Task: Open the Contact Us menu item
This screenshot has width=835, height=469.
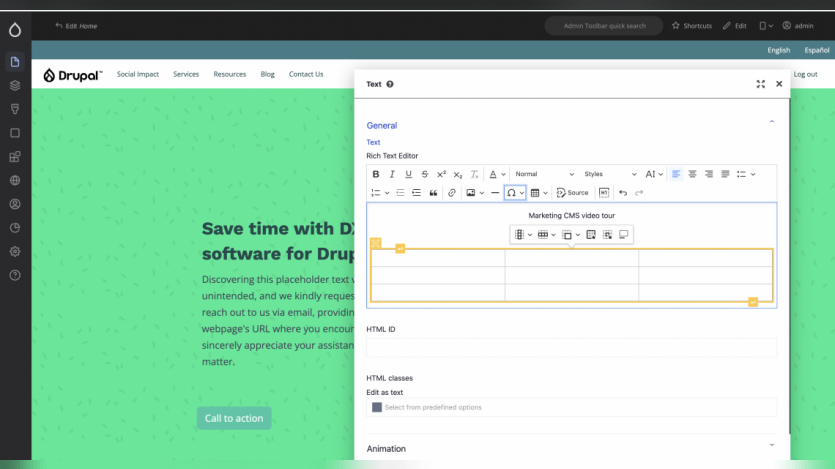Action: (x=306, y=74)
